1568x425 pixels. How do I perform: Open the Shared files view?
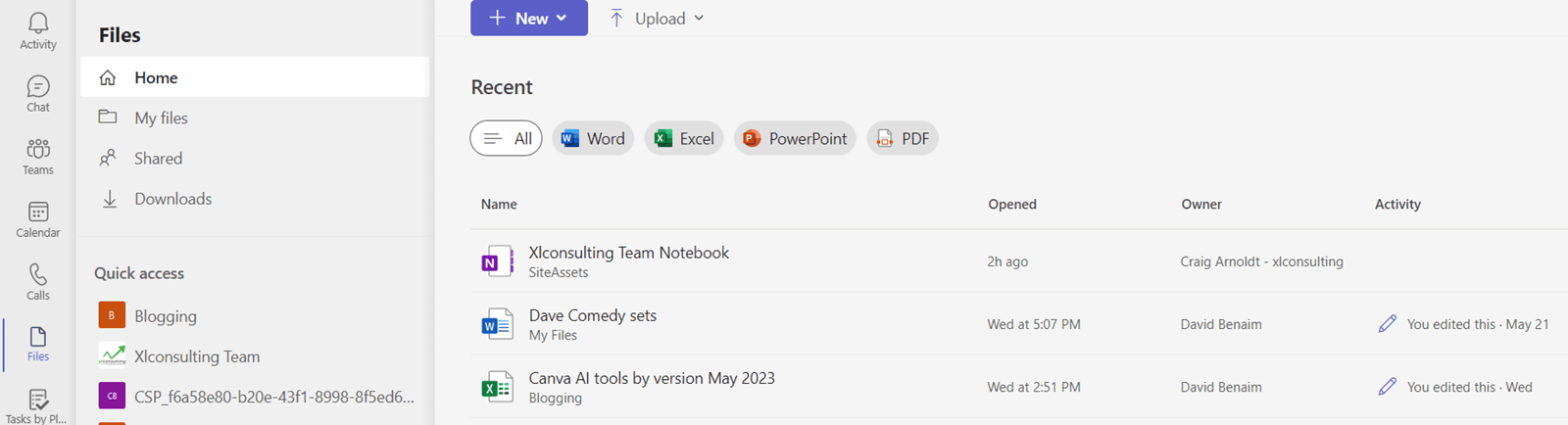click(158, 159)
